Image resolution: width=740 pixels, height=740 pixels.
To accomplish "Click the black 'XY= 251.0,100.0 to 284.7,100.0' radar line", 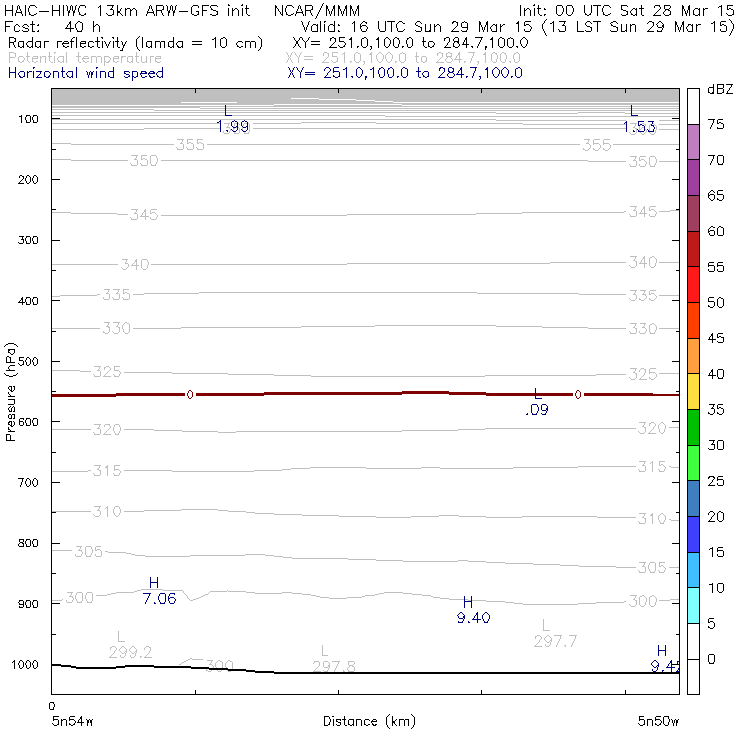I will 410,43.
